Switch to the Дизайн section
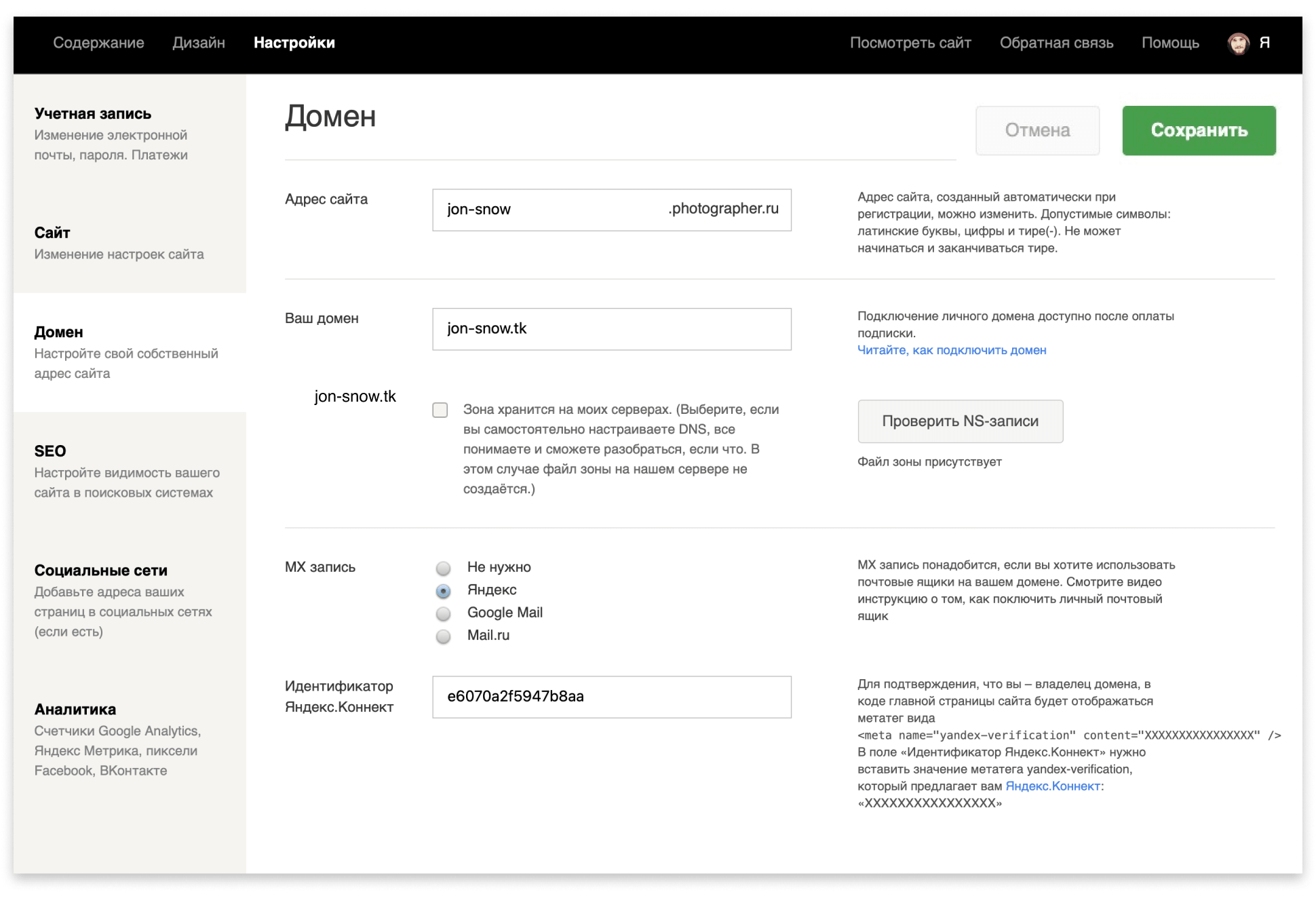The height and width of the screenshot is (901, 1316). click(198, 43)
